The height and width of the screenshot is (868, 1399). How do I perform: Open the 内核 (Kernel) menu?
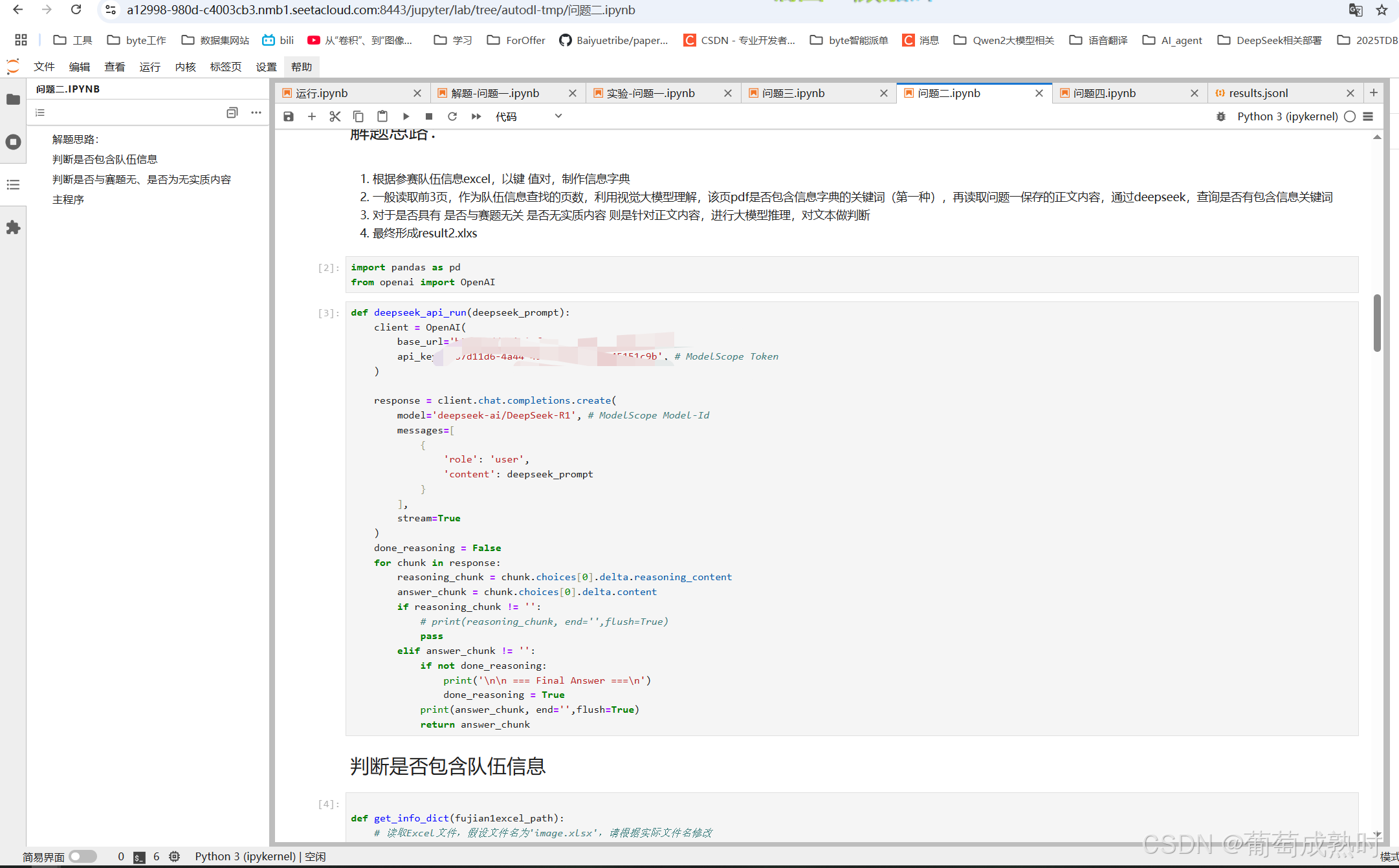tap(185, 67)
